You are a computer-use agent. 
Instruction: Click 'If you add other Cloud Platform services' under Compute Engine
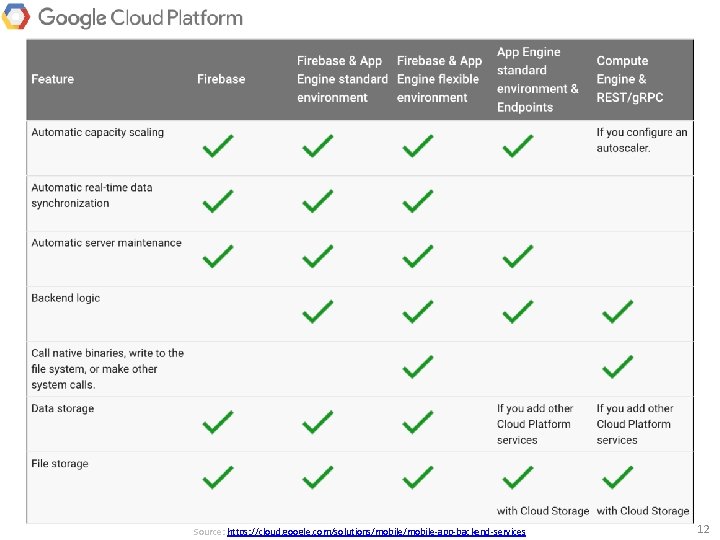[635, 424]
